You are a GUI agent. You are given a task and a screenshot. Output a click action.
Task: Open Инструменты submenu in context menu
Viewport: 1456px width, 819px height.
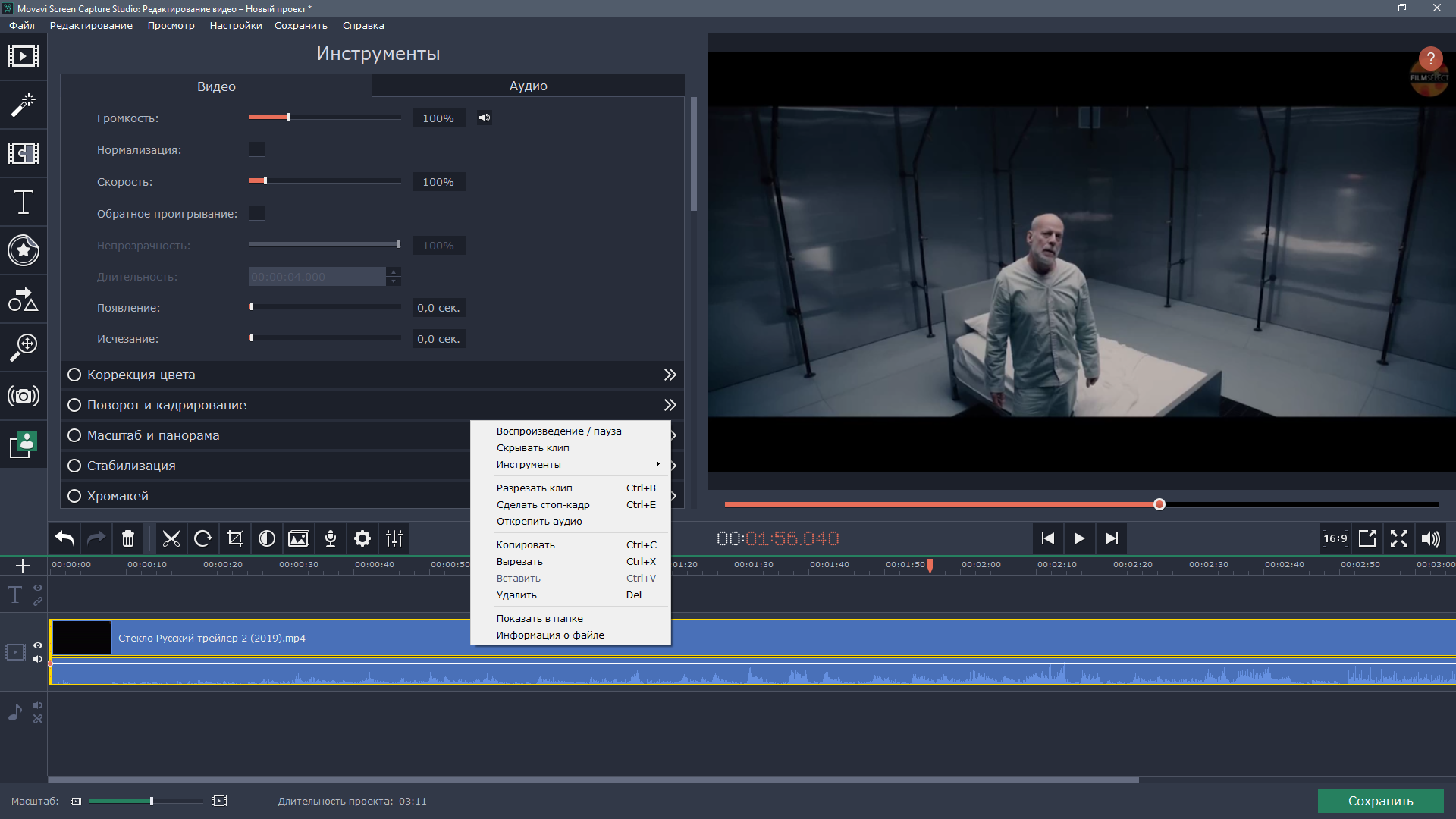point(570,464)
